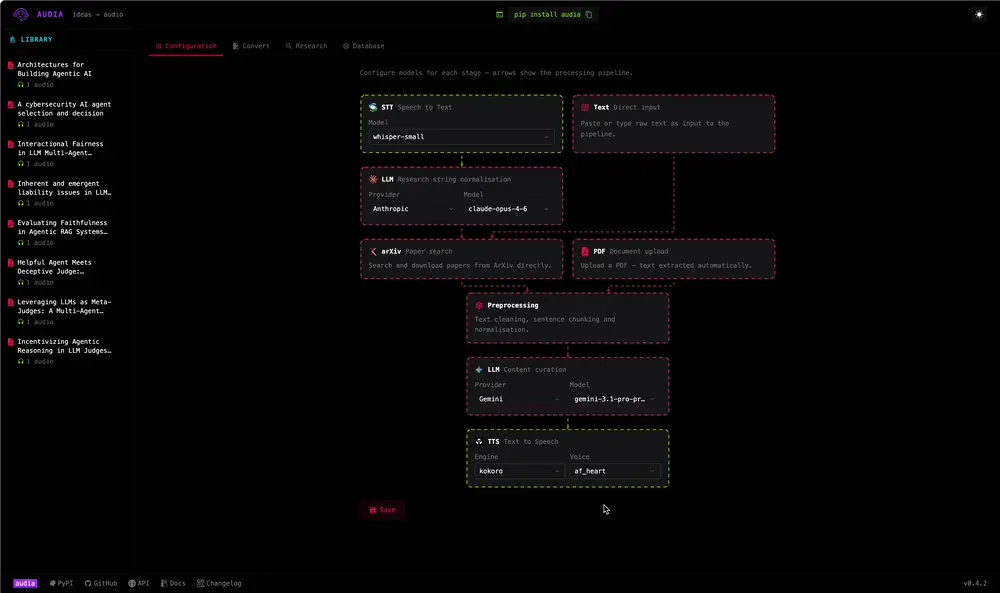The height and width of the screenshot is (593, 1000).
Task: Open the kokoro TTS engine dropdown
Action: click(519, 471)
